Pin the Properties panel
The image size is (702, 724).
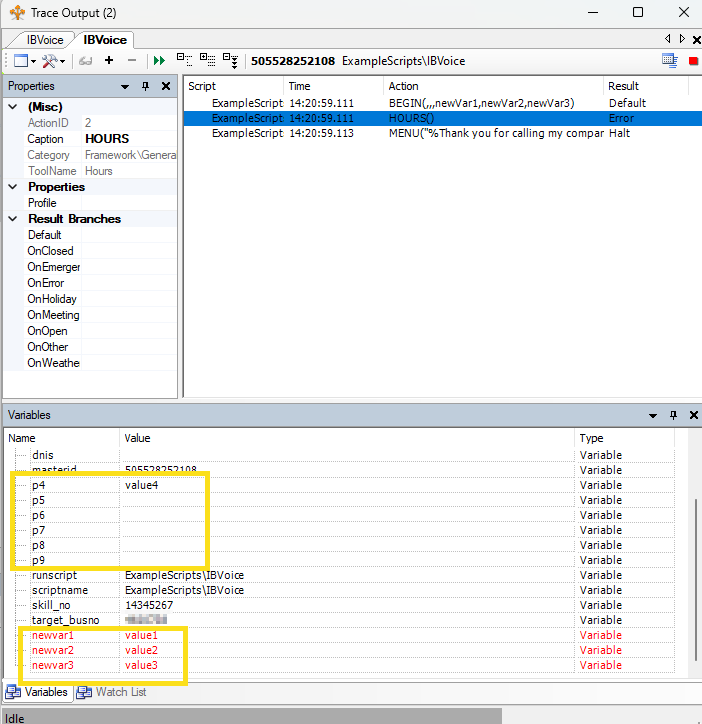145,87
